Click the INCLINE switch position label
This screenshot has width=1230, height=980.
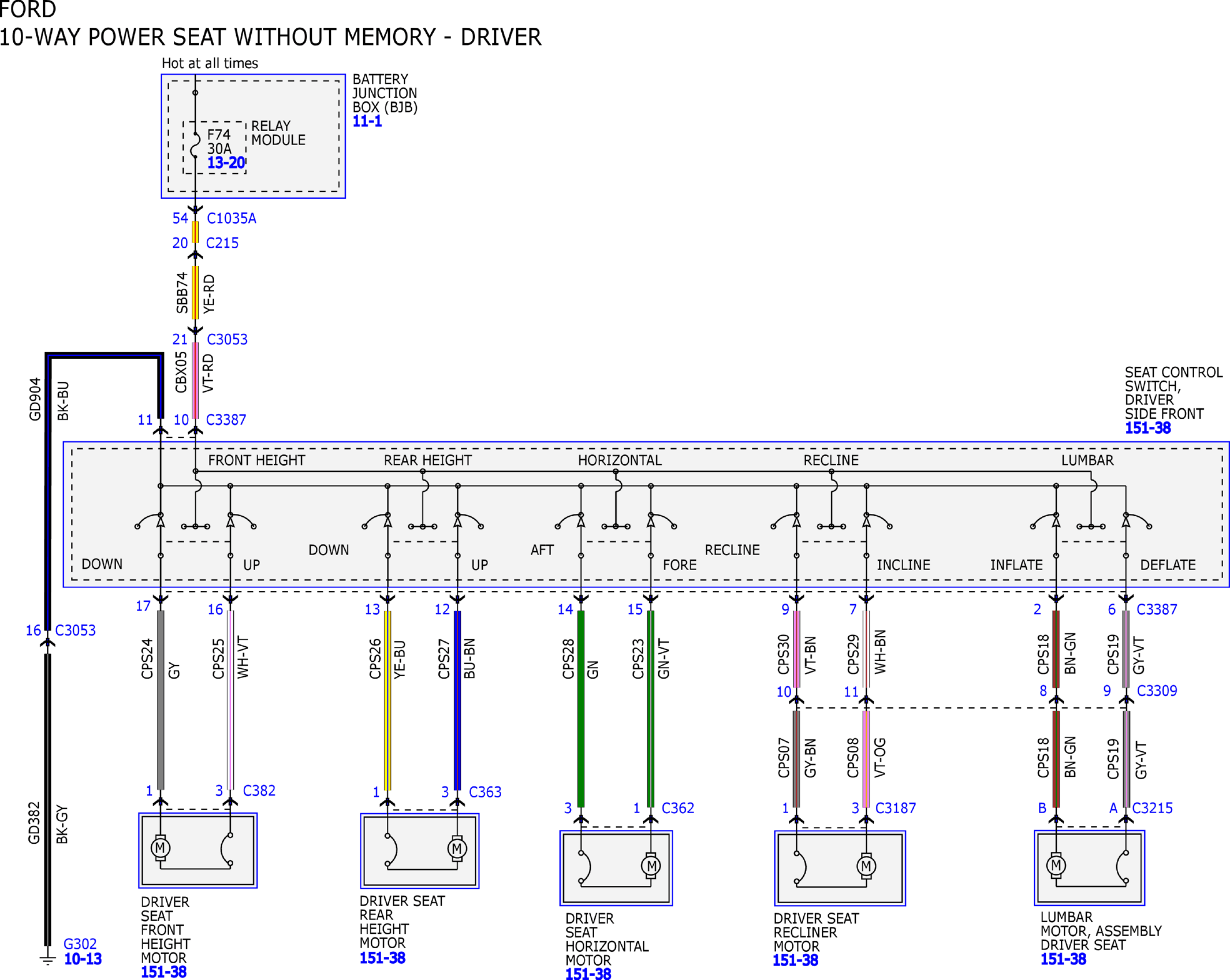pyautogui.click(x=903, y=565)
